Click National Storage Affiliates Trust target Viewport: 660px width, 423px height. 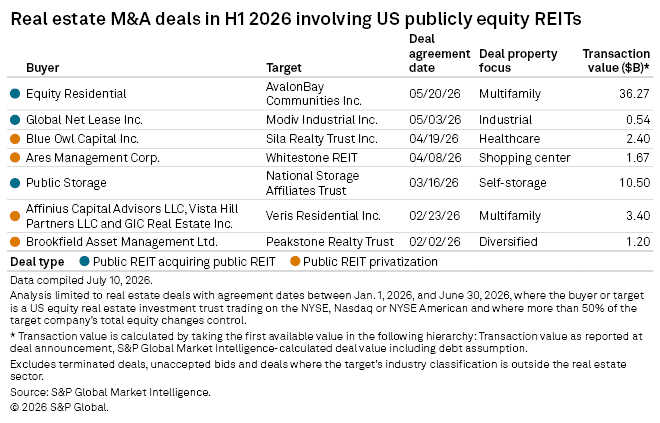[x=312, y=183]
